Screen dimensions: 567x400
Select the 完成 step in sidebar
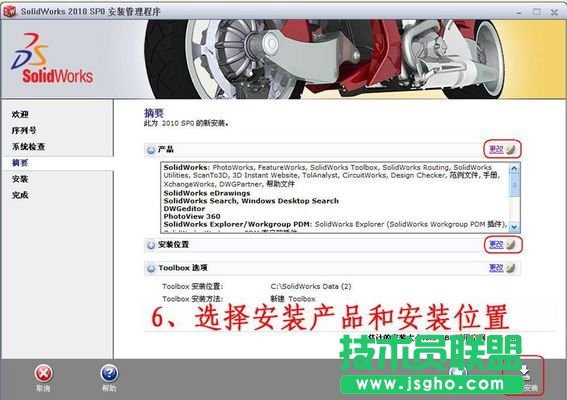click(20, 195)
